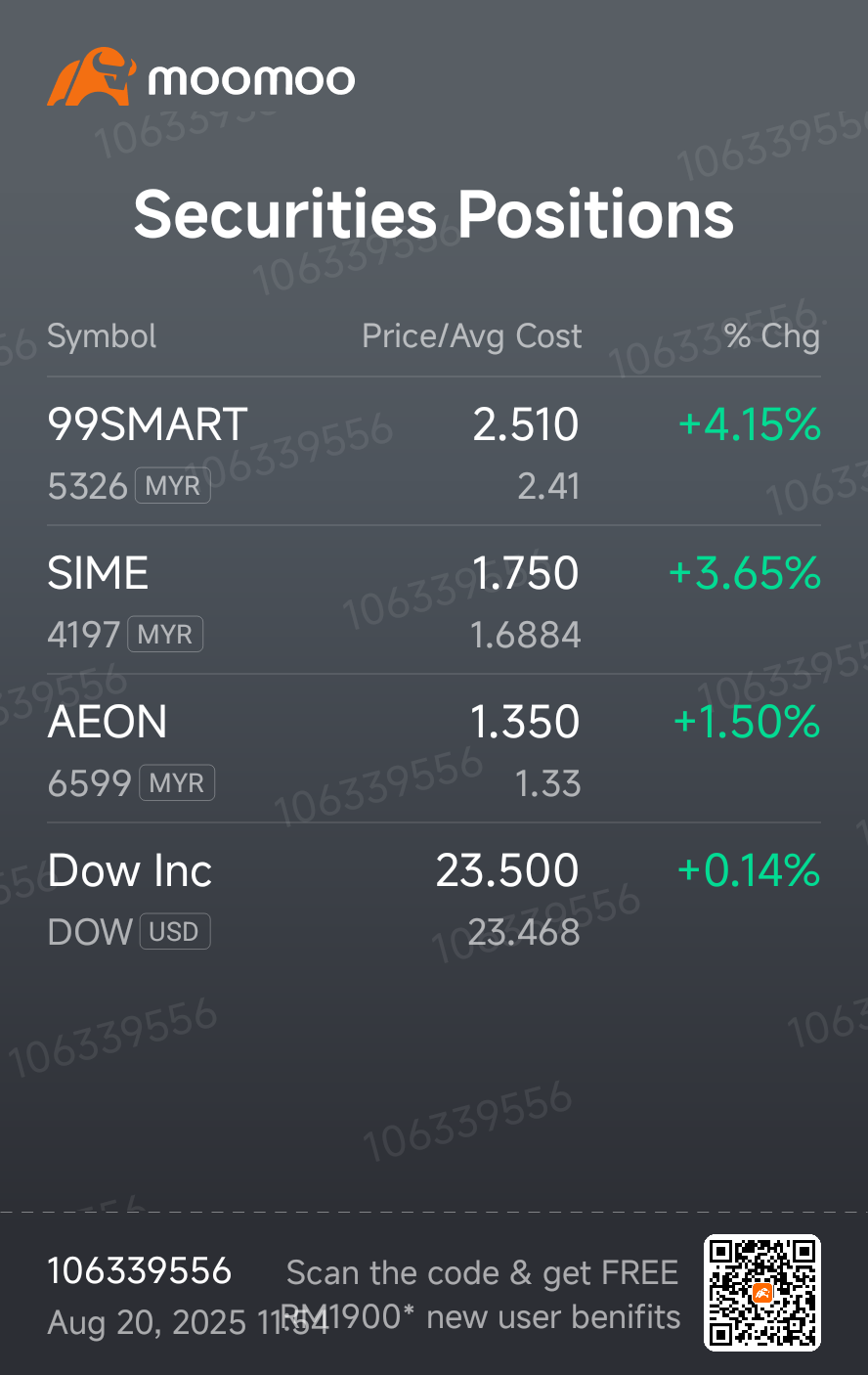The image size is (868, 1375).
Task: Click the QR code image
Action: pyautogui.click(x=762, y=1293)
